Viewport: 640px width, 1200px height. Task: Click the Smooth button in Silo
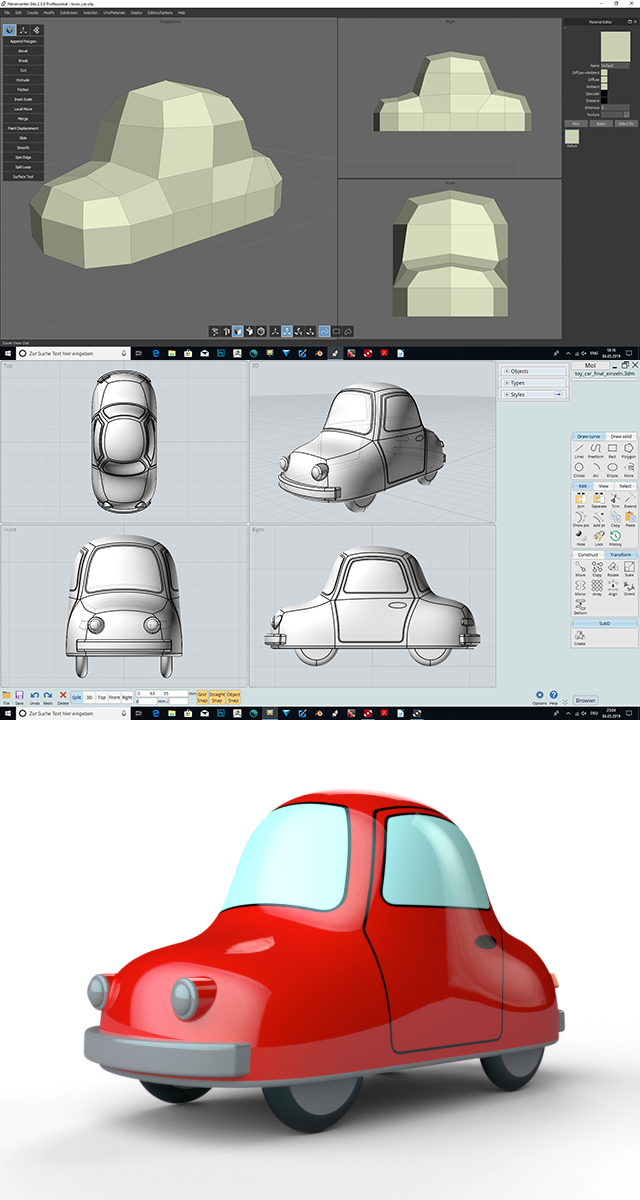coord(23,147)
